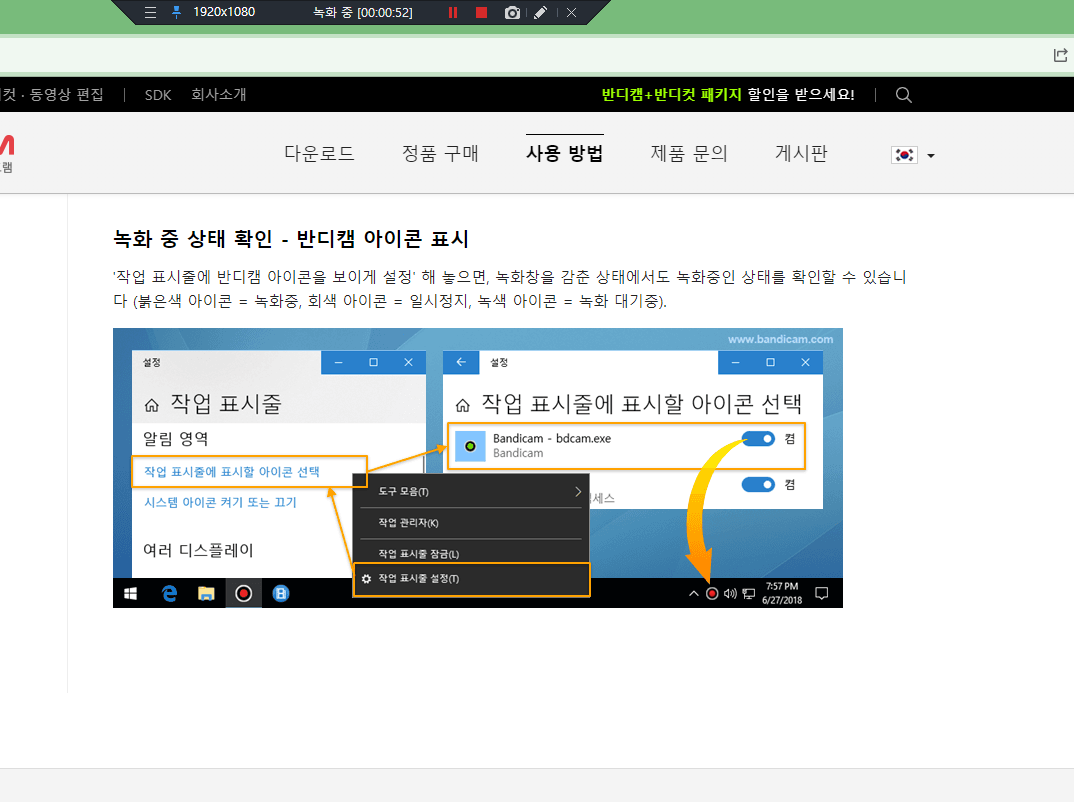Click the Windows Start button in tutorial image
Image resolution: width=1074 pixels, height=802 pixels.
click(x=130, y=593)
